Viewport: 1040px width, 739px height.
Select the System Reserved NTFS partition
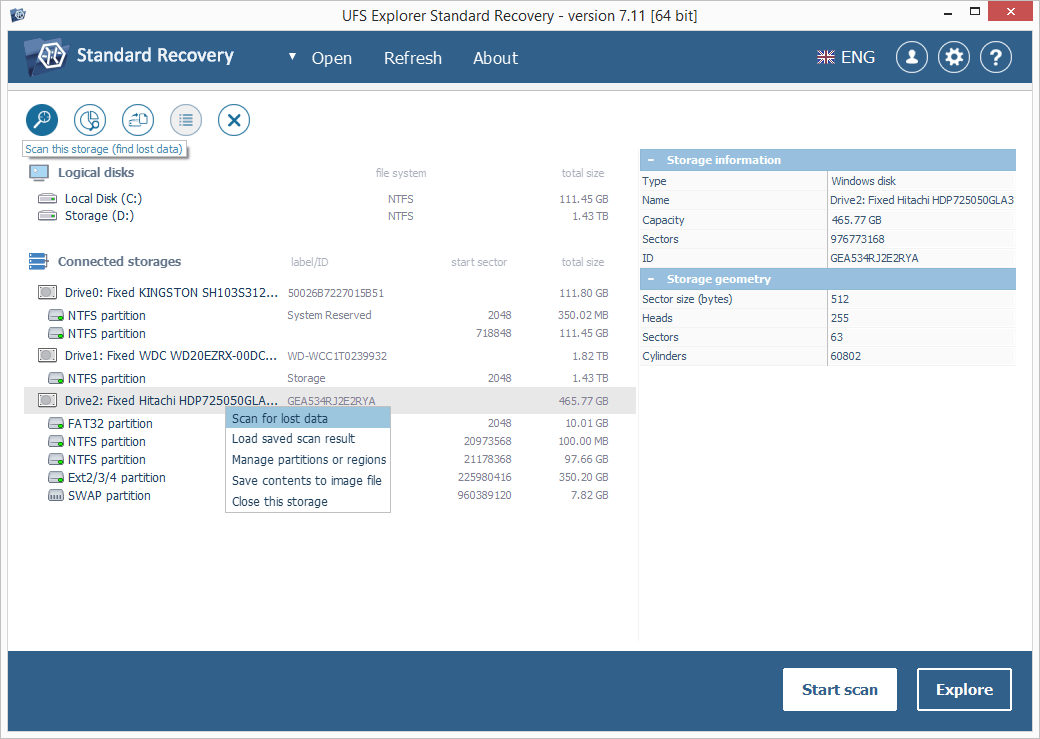(330, 315)
